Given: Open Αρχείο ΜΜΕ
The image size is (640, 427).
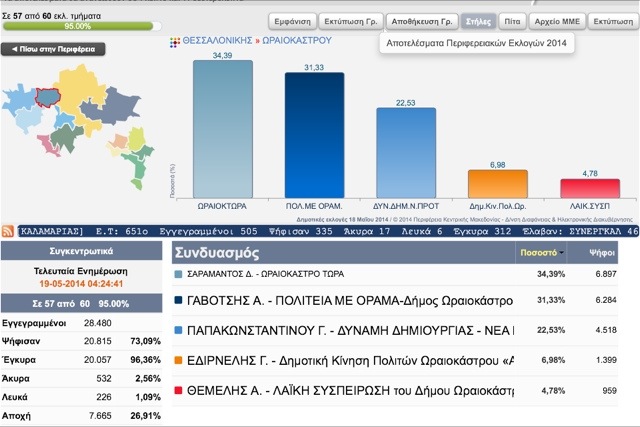Looking at the screenshot, I should [557, 22].
